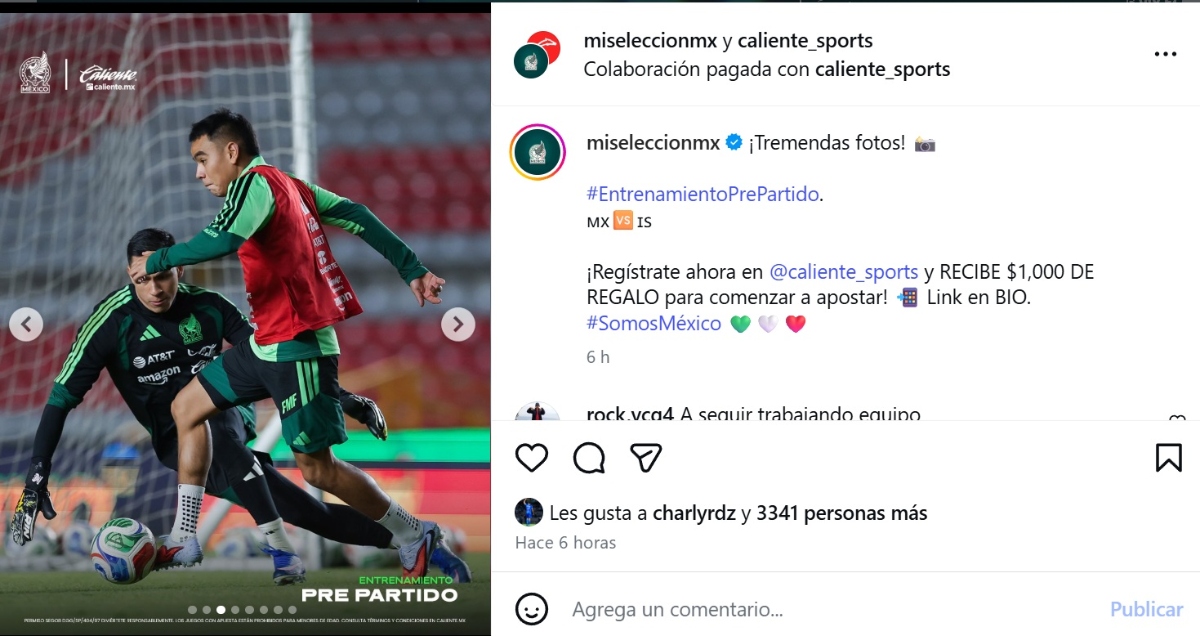View miseleccionmx story avatar in caption
The image size is (1200, 636).
[x=538, y=153]
